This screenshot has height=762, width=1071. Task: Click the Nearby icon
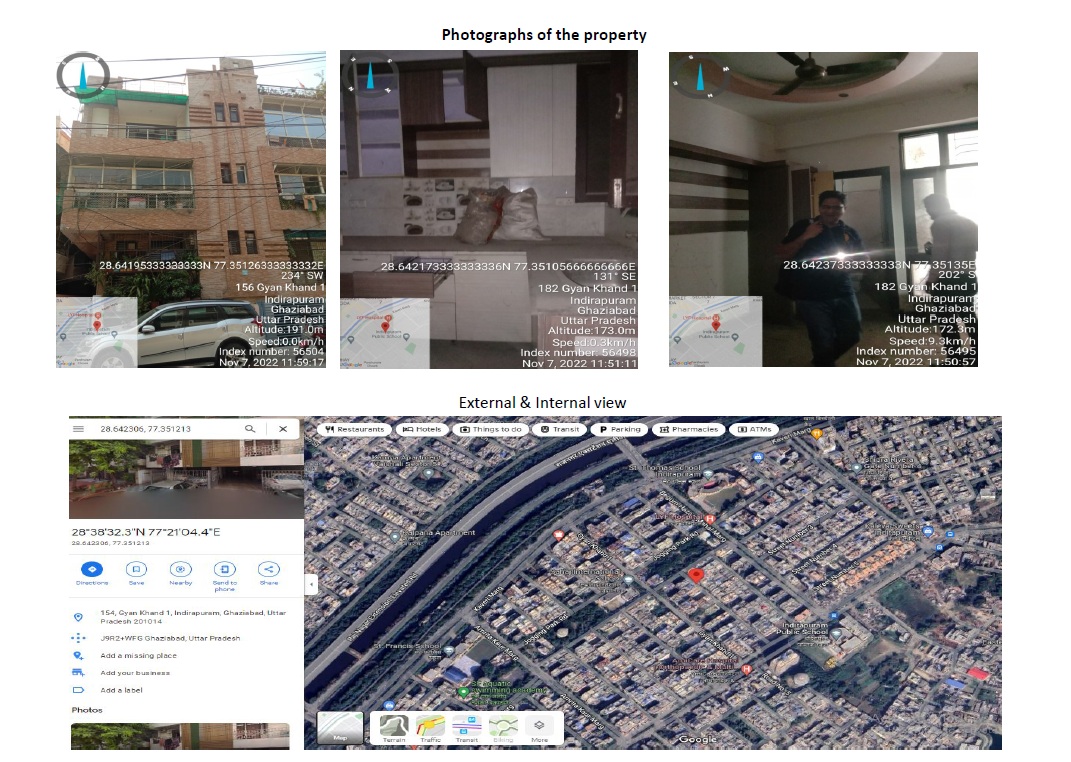180,569
